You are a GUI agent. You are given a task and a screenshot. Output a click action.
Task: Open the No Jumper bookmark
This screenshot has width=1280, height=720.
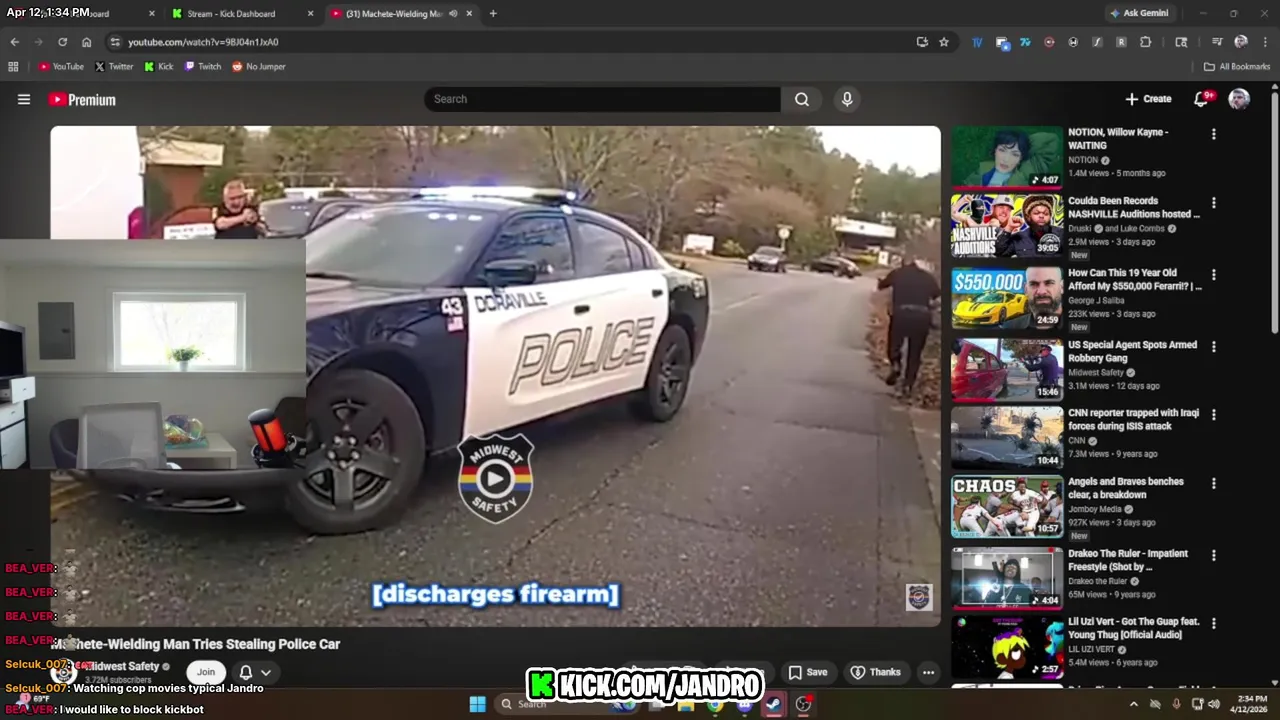[x=259, y=67]
